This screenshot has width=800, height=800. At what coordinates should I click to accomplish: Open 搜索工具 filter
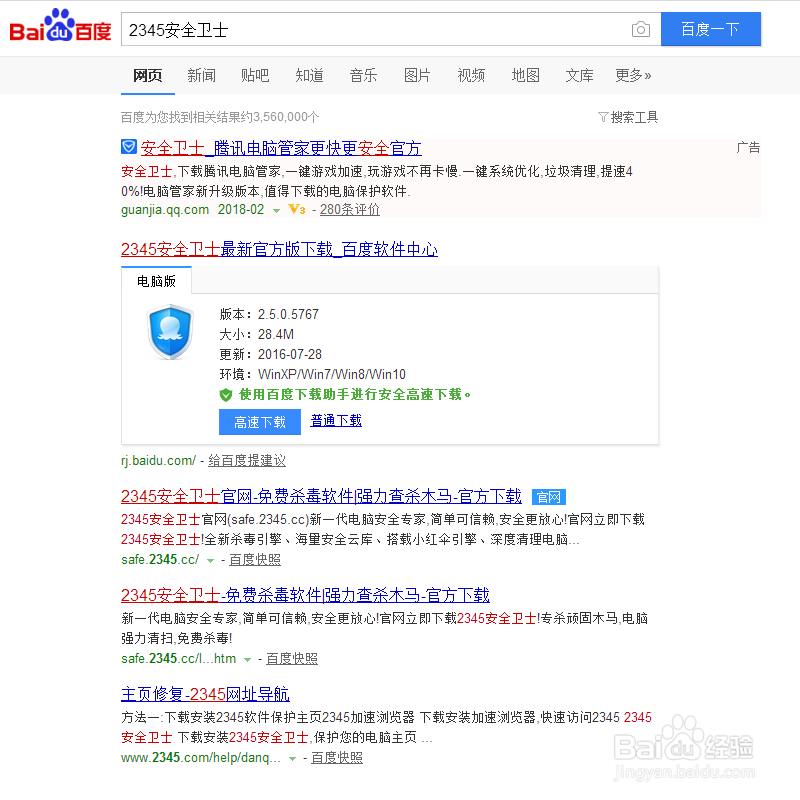click(628, 117)
